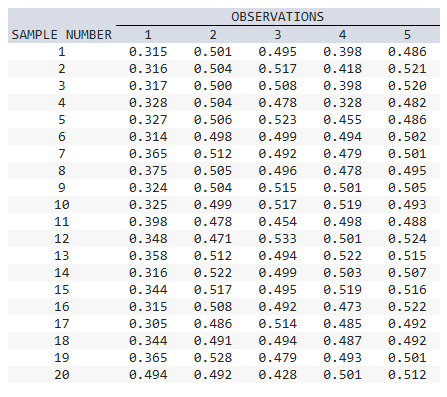Select observation column header 5

point(407,35)
